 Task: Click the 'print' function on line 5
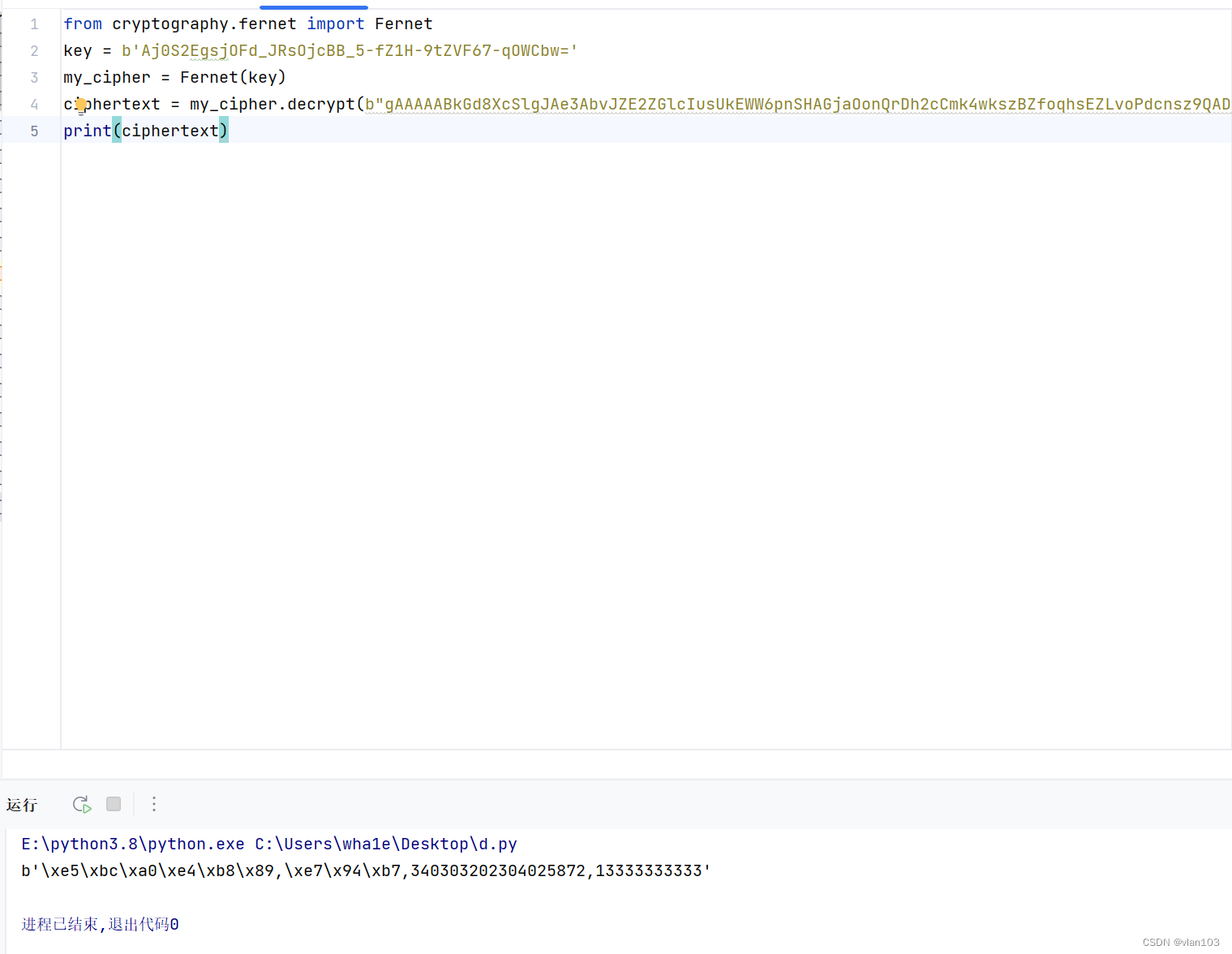[88, 131]
